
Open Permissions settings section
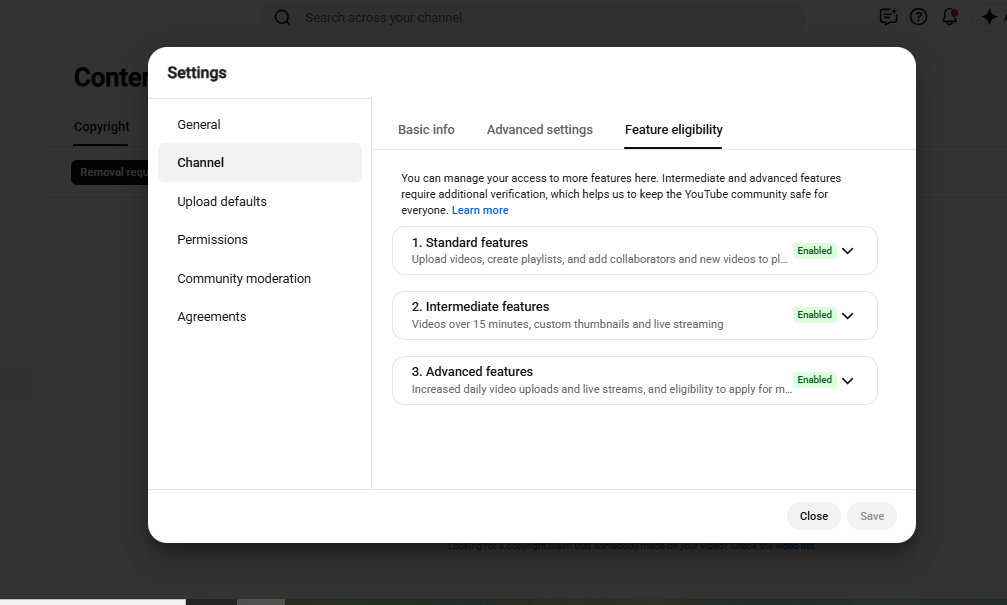tap(212, 240)
